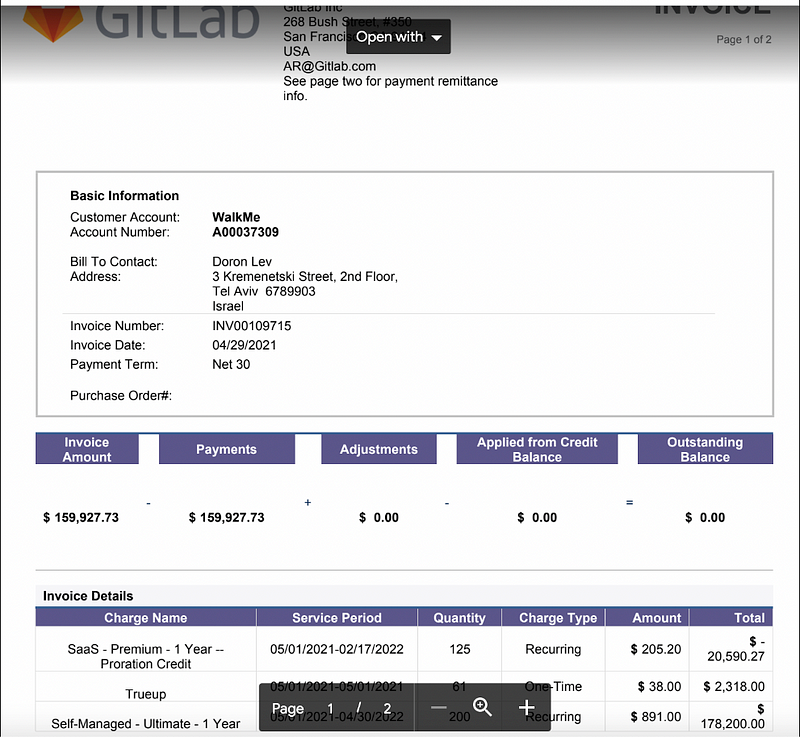This screenshot has height=737, width=800.
Task: Click the account number A00037309
Action: pyautogui.click(x=245, y=232)
